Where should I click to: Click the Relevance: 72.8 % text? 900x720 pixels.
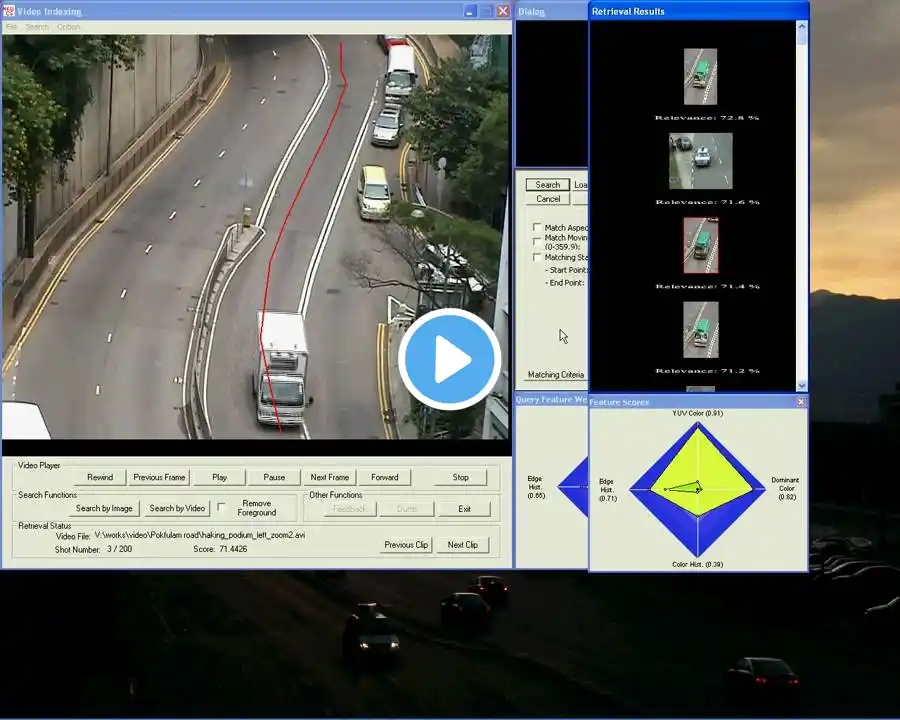707,118
